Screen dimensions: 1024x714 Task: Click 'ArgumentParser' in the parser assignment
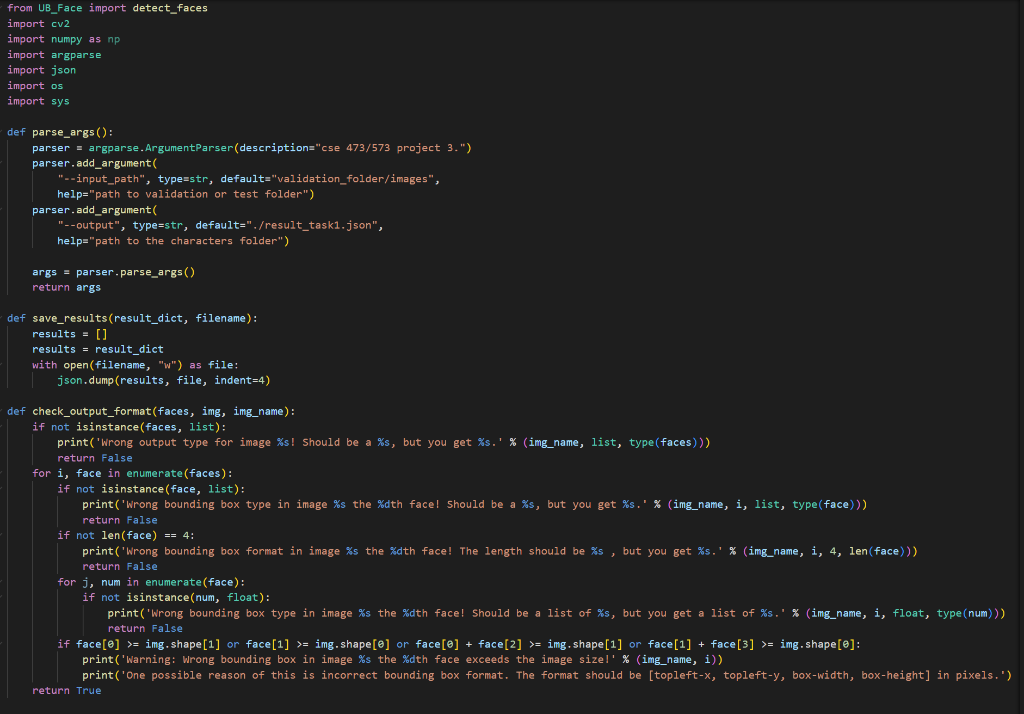pos(189,148)
